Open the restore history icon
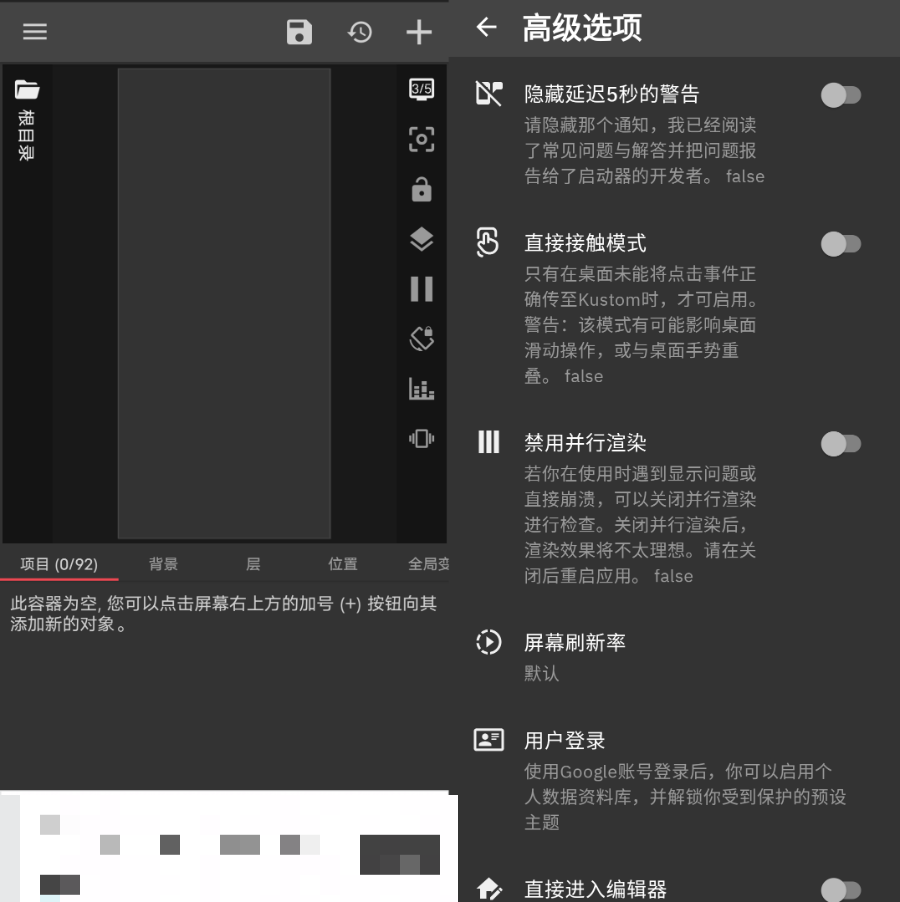This screenshot has height=902, width=900. point(360,32)
